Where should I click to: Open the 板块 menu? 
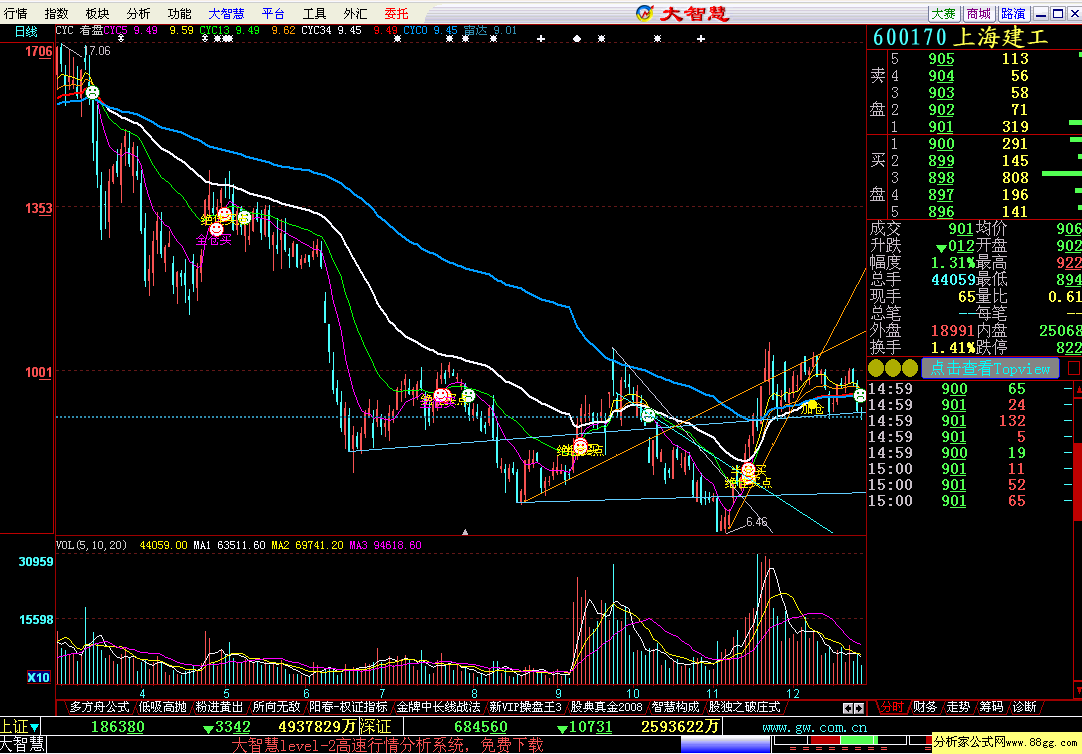click(x=97, y=13)
